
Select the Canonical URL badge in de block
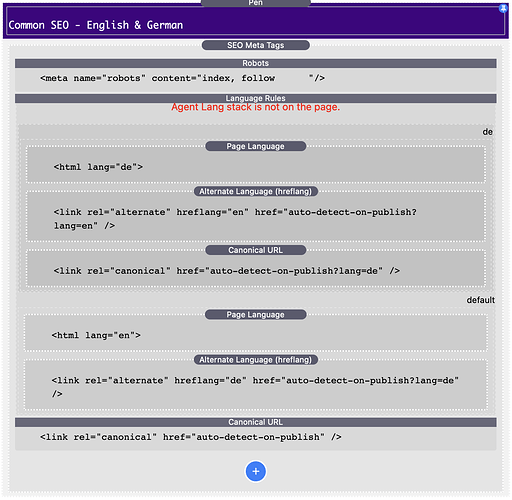tap(256, 250)
